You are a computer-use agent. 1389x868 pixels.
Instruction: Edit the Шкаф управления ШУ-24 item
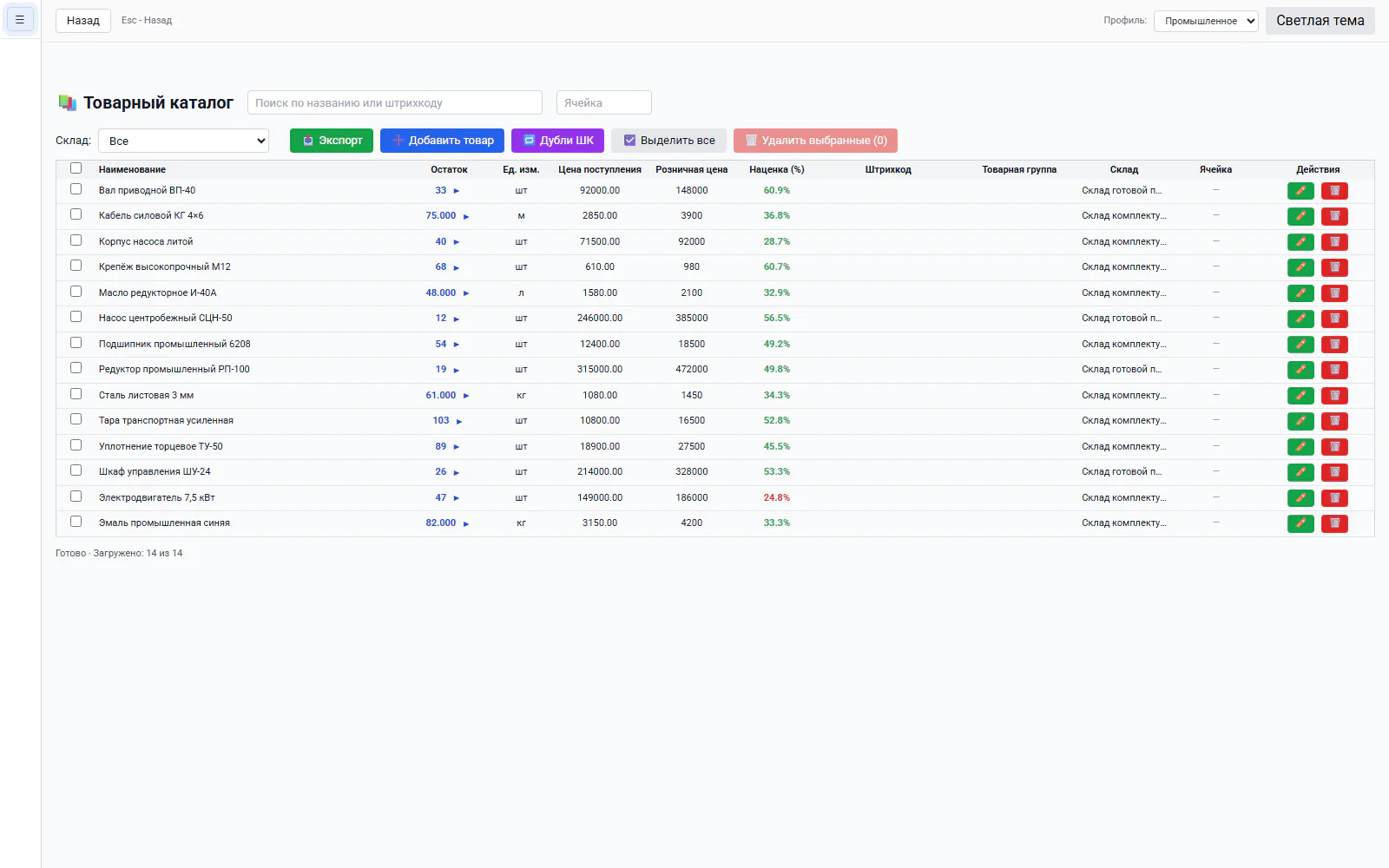(x=1300, y=472)
